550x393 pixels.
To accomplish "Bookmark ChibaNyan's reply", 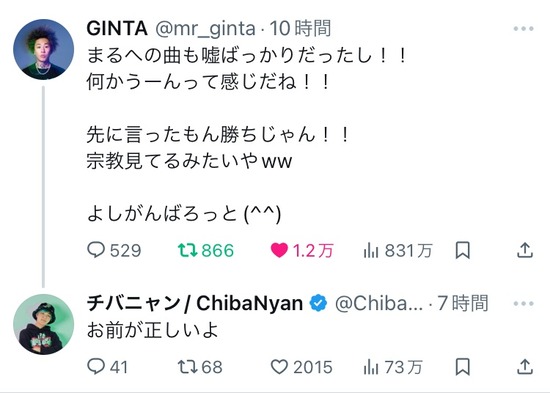I will point(462,367).
